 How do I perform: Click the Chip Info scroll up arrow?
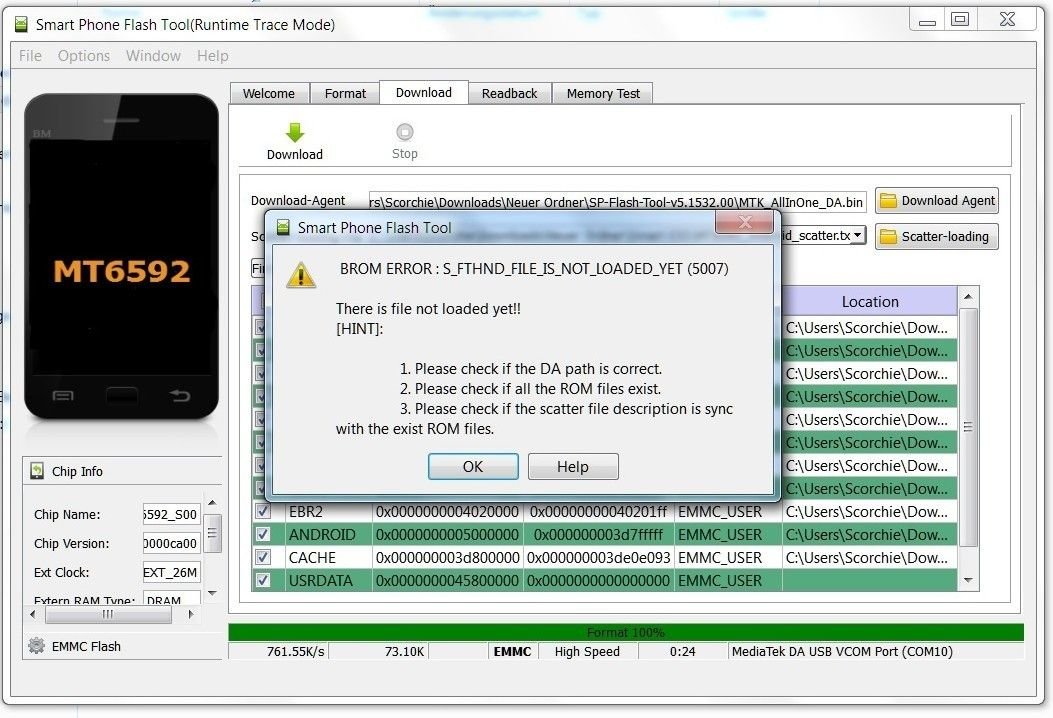212,503
